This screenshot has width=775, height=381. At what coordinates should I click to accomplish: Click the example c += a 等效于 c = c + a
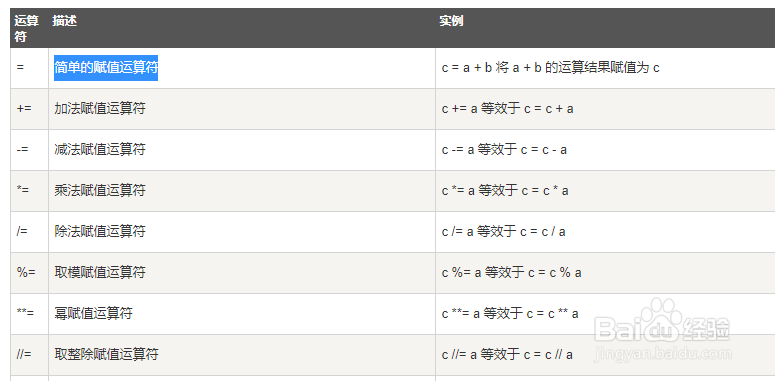tap(508, 109)
